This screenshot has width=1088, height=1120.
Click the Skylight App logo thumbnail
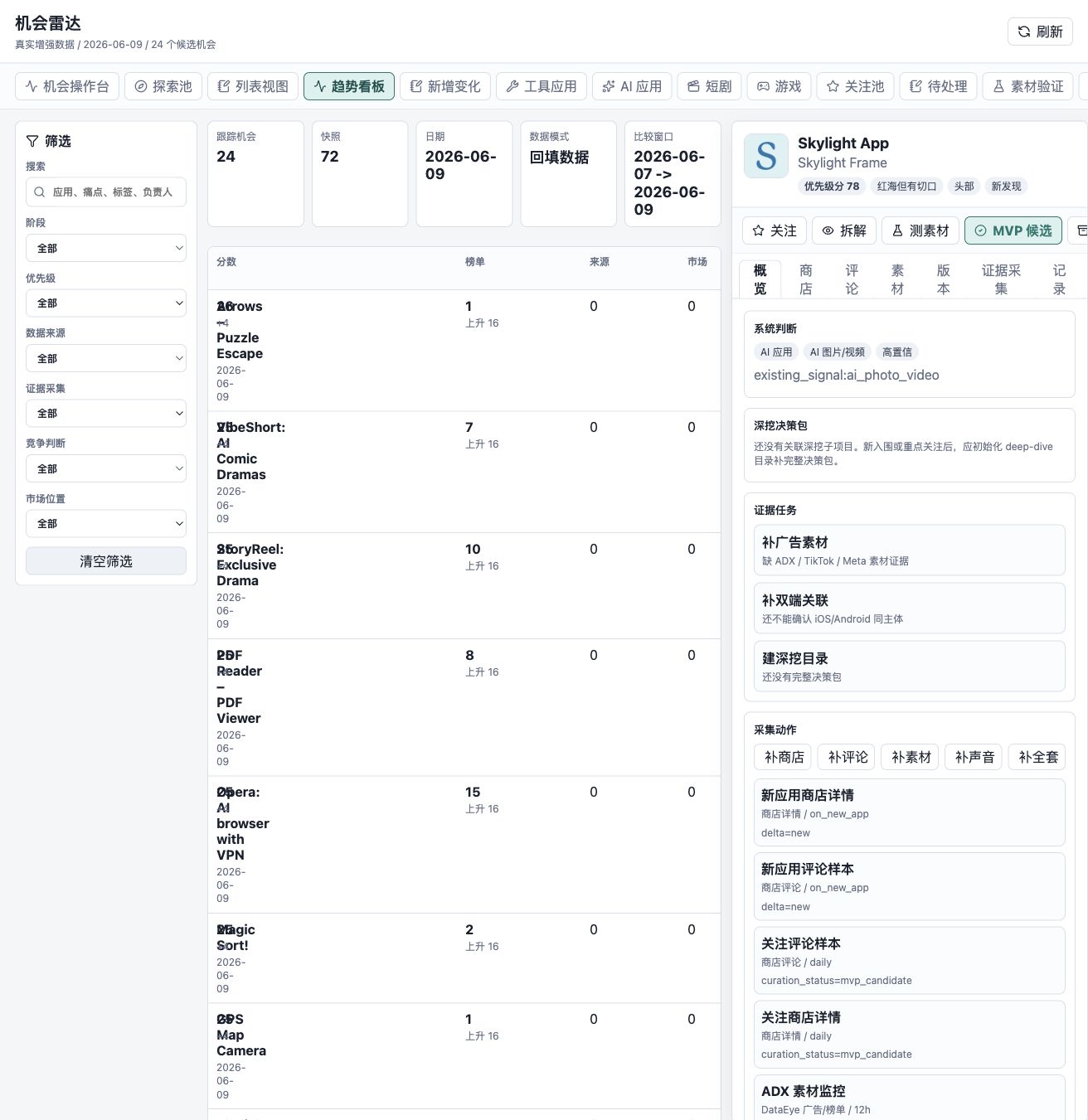(x=766, y=156)
